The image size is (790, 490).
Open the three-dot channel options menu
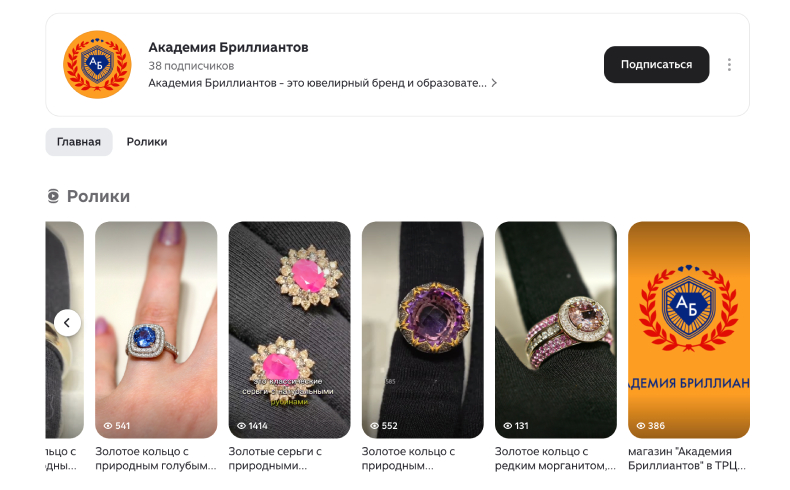click(x=729, y=64)
